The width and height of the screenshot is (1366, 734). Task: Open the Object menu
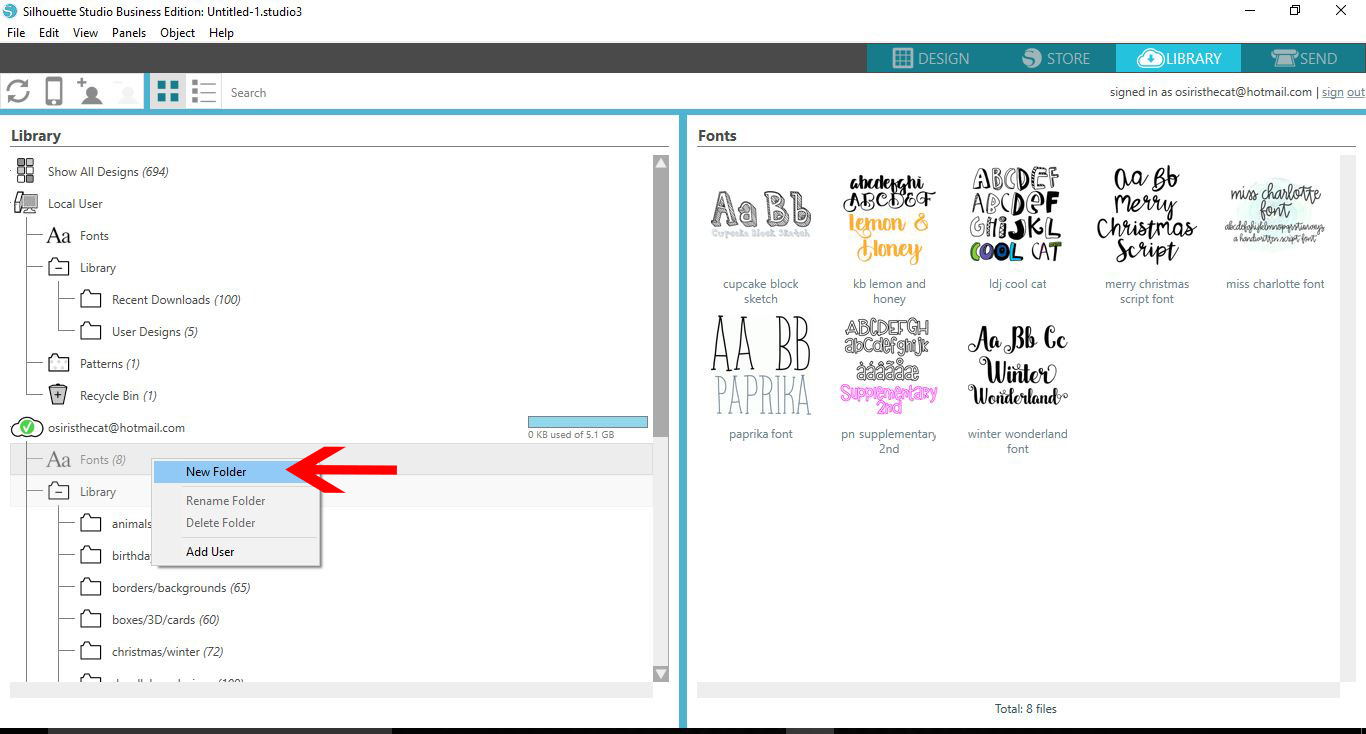point(178,33)
